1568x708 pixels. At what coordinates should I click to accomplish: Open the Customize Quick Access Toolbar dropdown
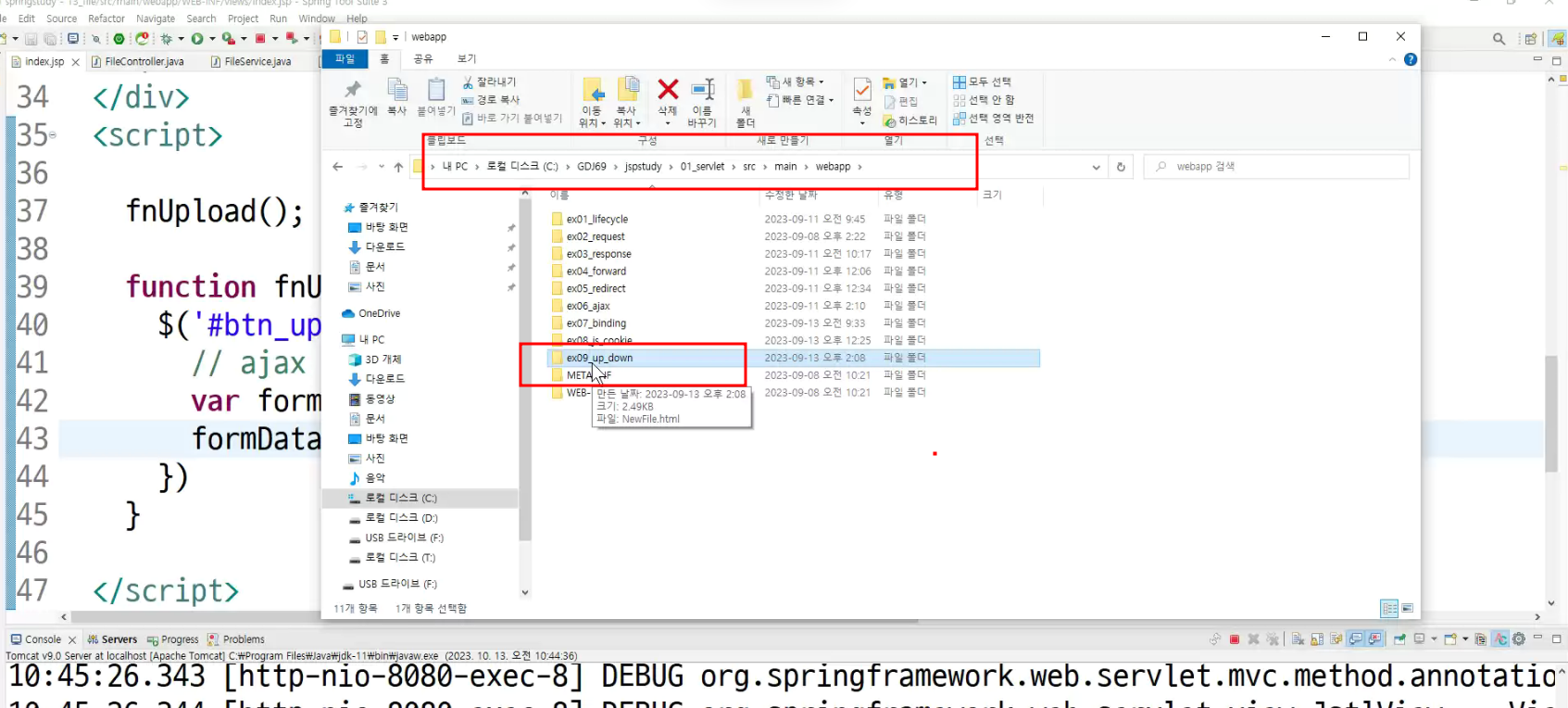[395, 38]
